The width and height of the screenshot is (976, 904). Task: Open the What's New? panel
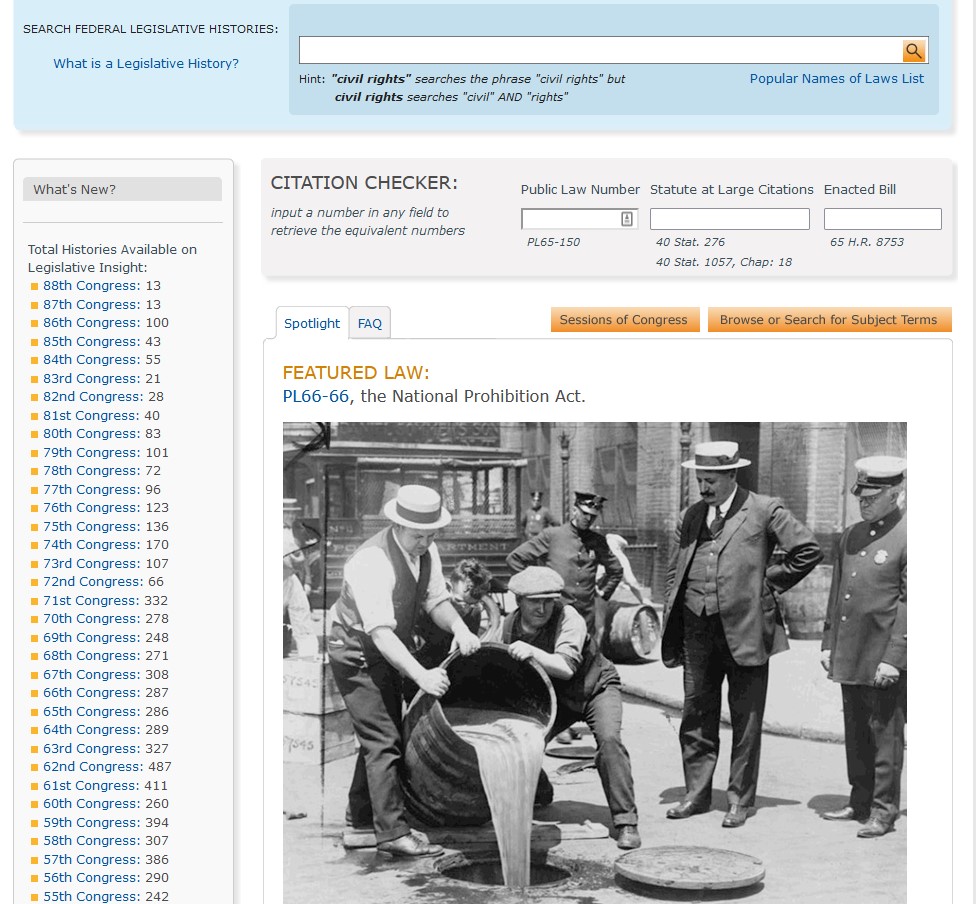coord(122,190)
